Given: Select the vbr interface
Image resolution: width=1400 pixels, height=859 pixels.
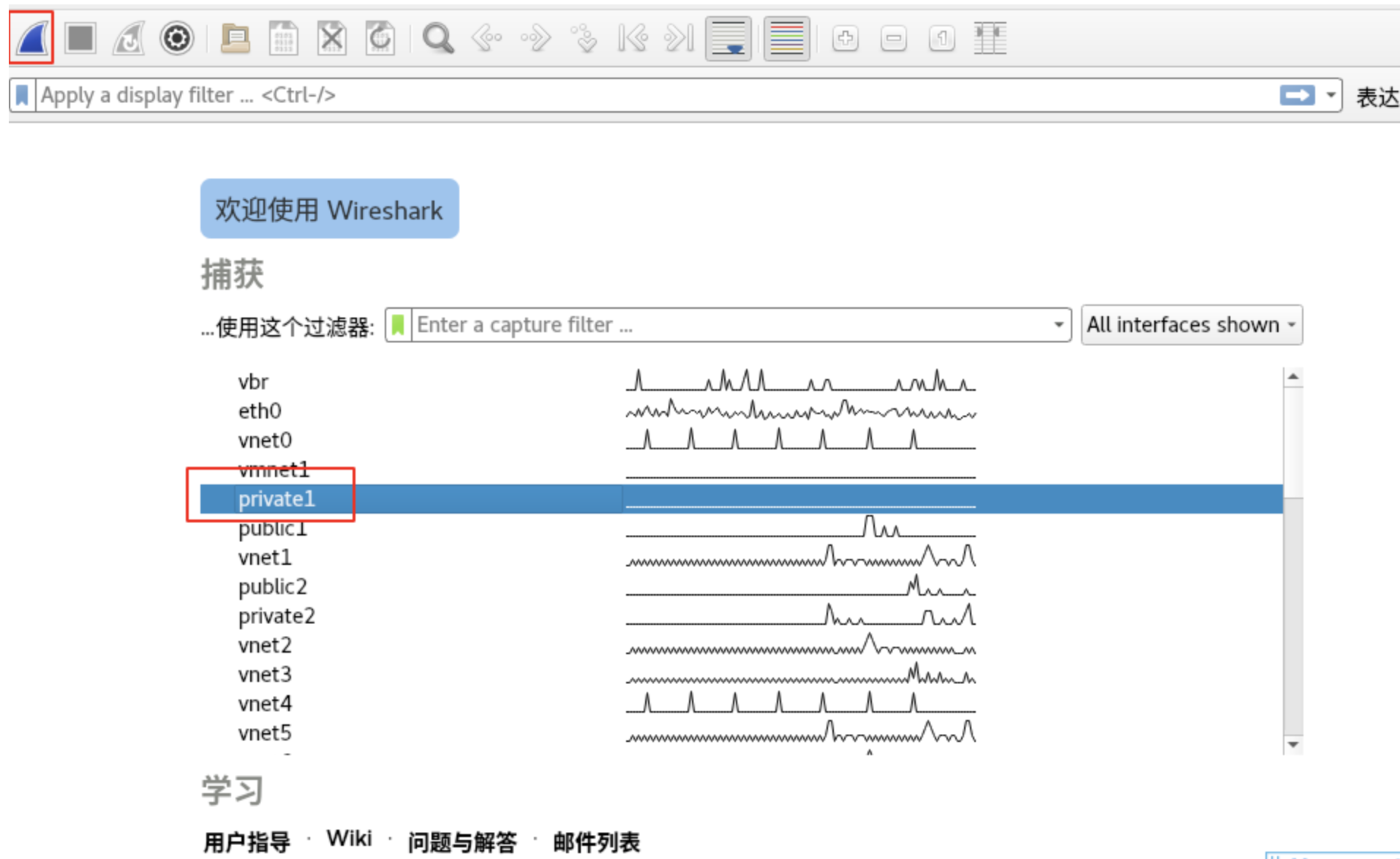Looking at the screenshot, I should [x=253, y=381].
